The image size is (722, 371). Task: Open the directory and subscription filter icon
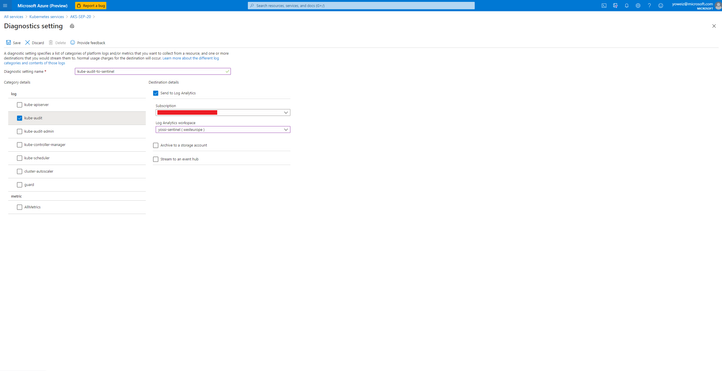(x=615, y=6)
